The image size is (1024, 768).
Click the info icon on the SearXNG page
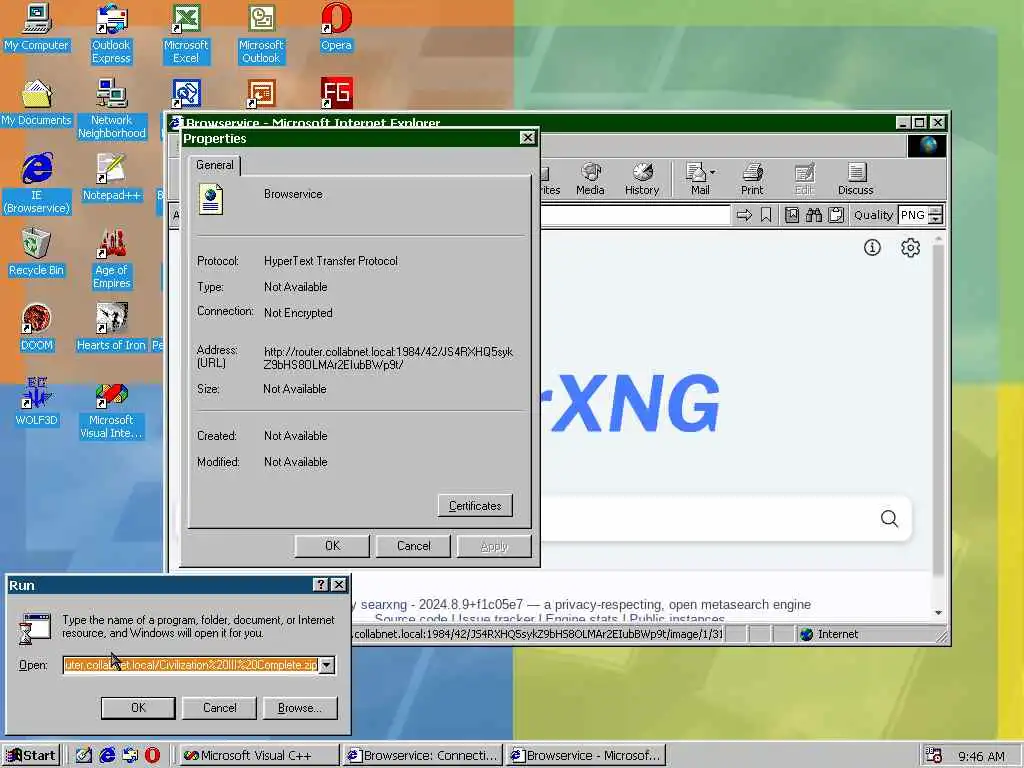(x=872, y=248)
